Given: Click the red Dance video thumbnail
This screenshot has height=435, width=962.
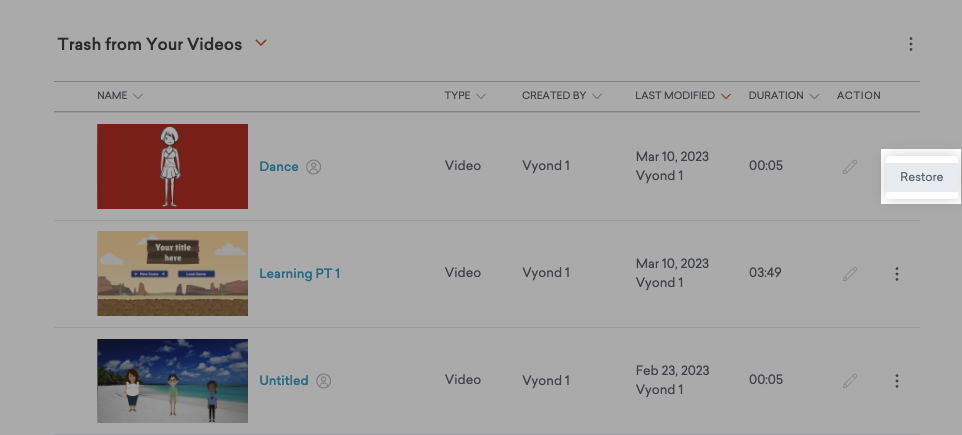Looking at the screenshot, I should pyautogui.click(x=172, y=166).
